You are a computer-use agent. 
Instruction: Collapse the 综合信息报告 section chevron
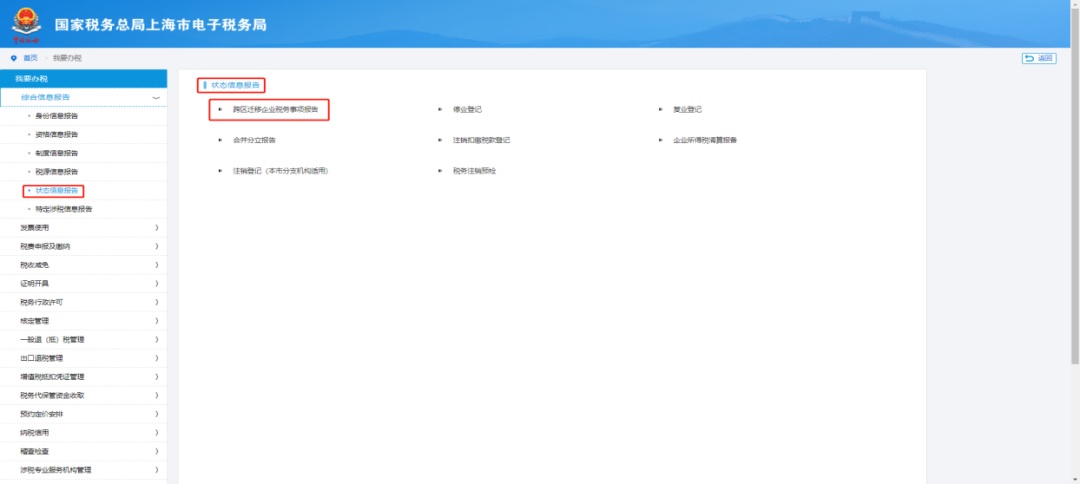pyautogui.click(x=155, y=97)
